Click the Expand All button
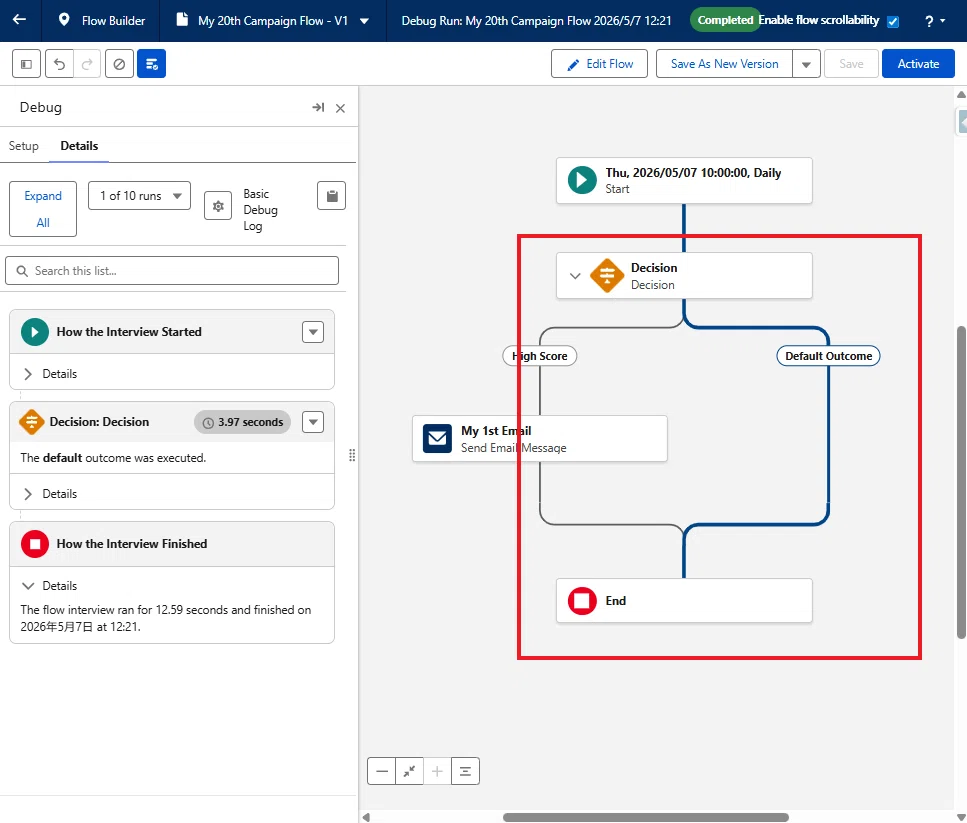Image resolution: width=967 pixels, height=823 pixels. (x=43, y=209)
